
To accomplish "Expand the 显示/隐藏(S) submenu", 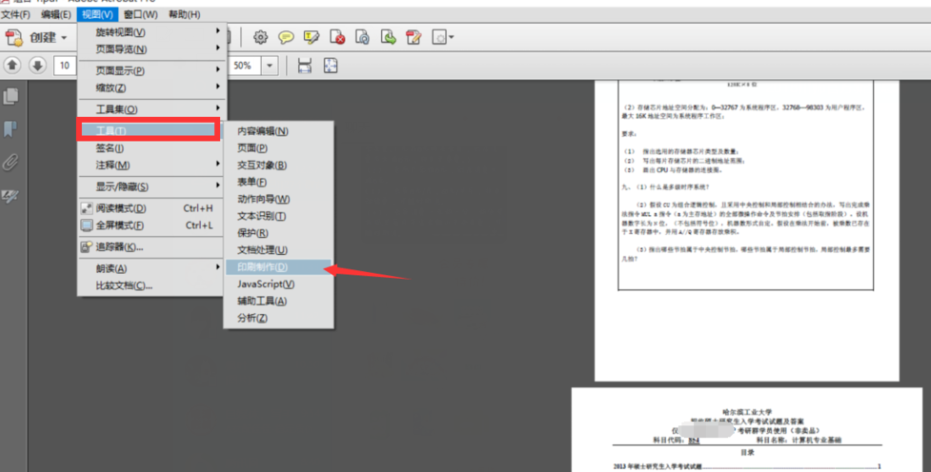I will 151,186.
